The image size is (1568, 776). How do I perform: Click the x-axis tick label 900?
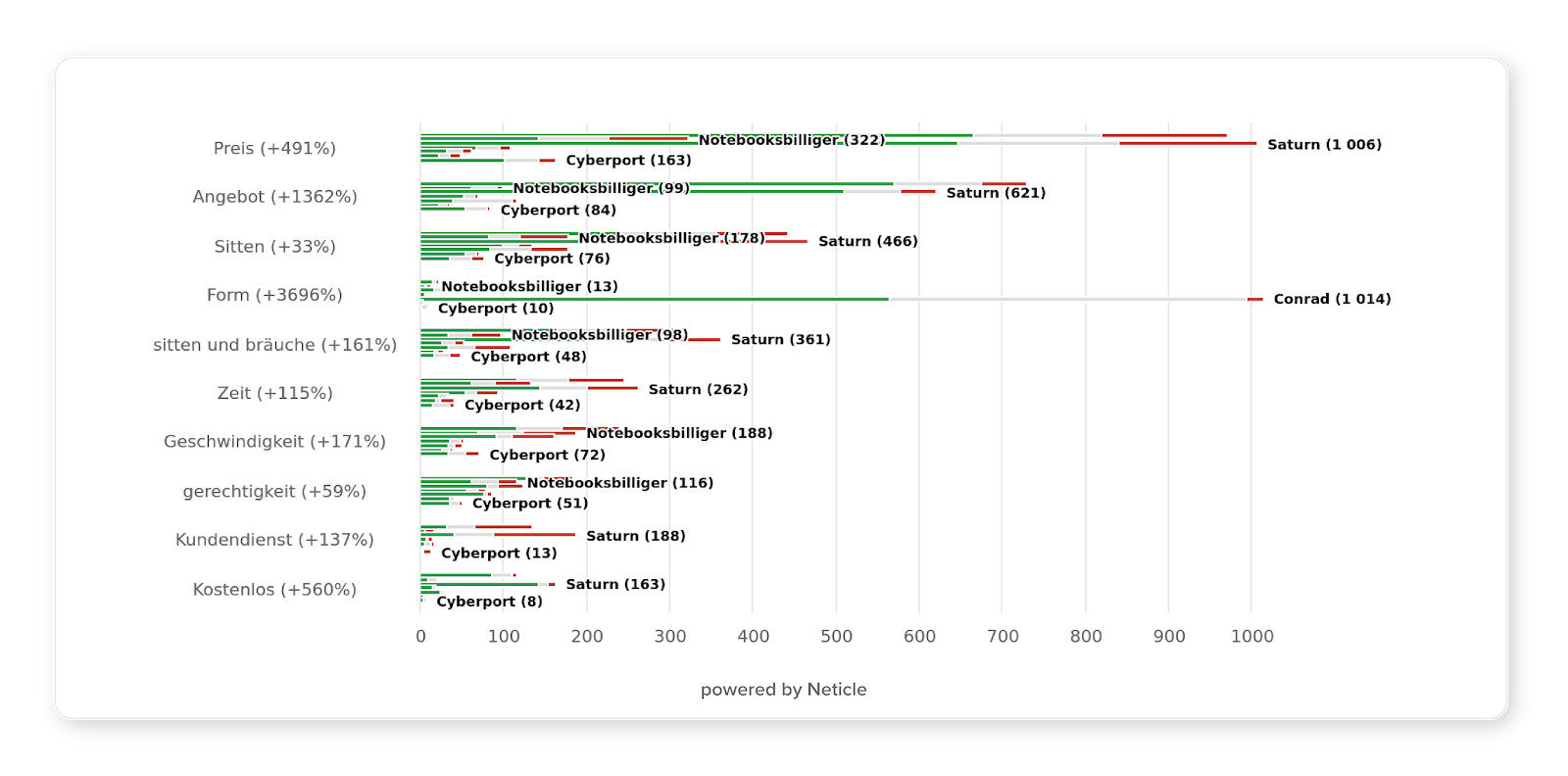coord(1169,637)
